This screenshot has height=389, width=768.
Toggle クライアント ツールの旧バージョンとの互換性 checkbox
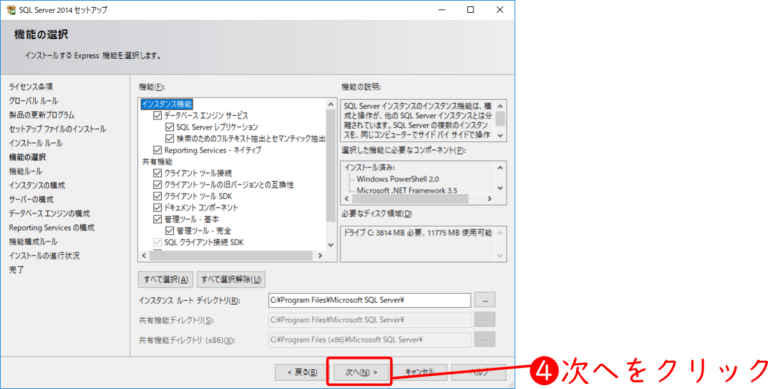pos(157,185)
